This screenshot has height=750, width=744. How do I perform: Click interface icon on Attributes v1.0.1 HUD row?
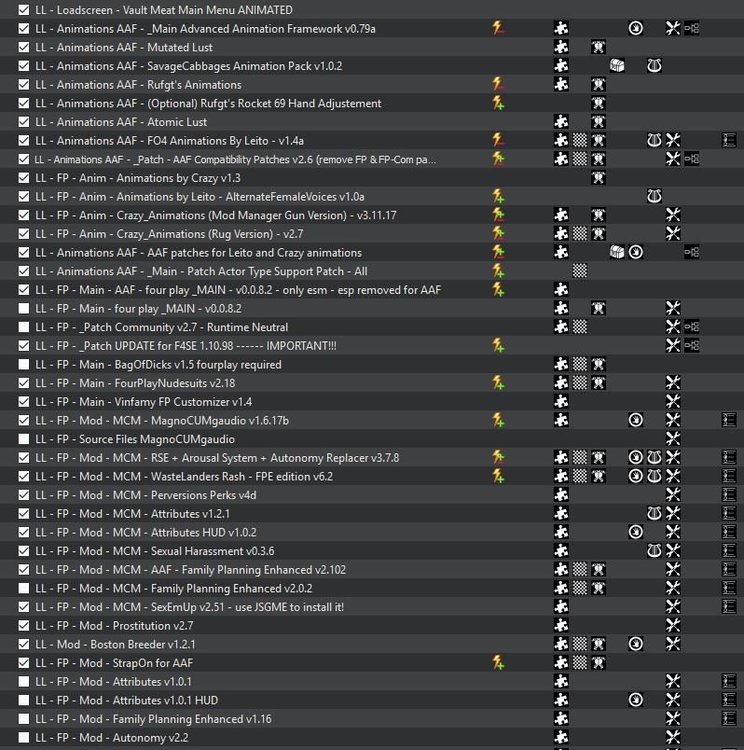point(635,700)
